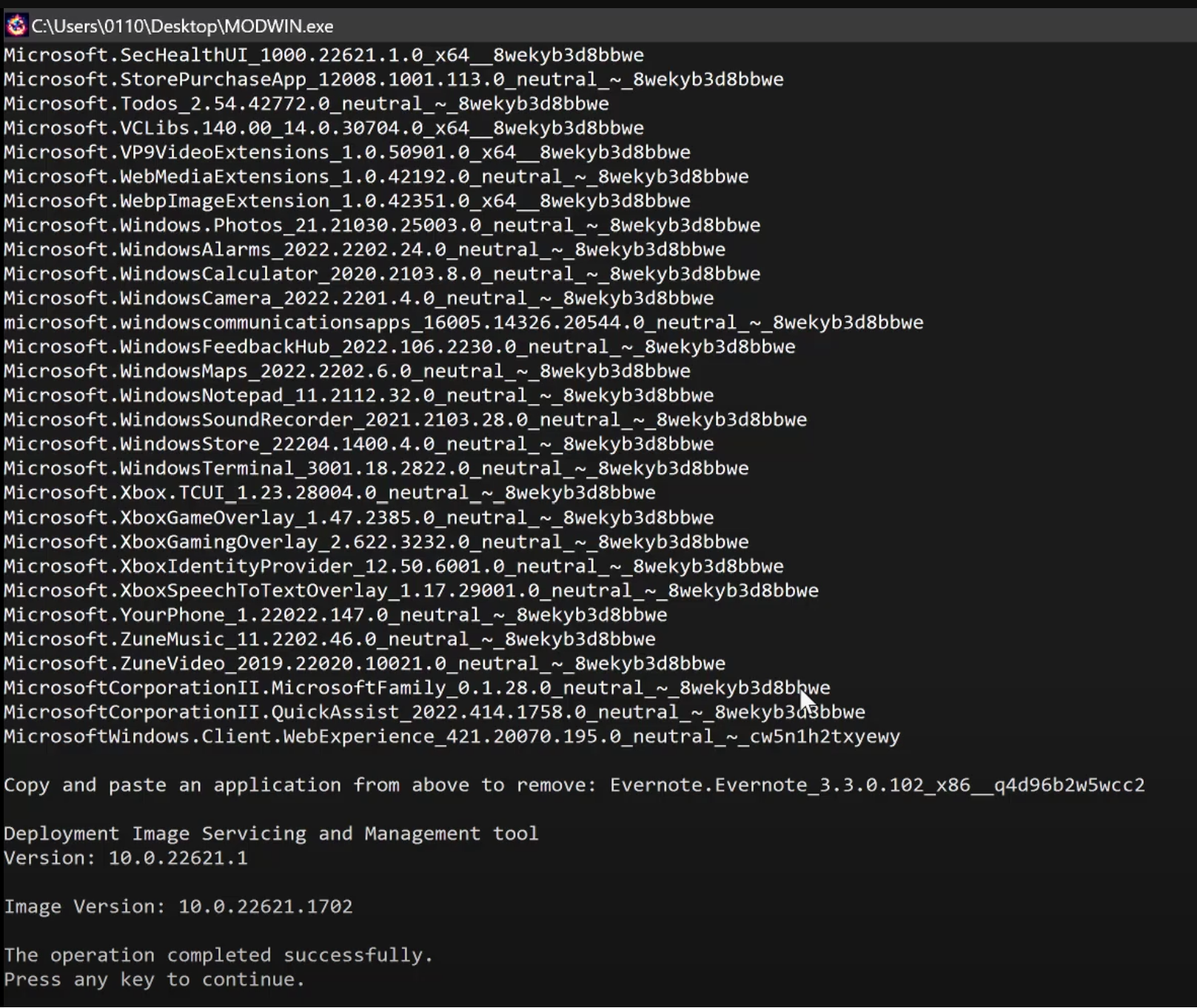Select the Microsoft.SecHealthUI package line
Screen dimensions: 1197x1008
click(x=323, y=55)
